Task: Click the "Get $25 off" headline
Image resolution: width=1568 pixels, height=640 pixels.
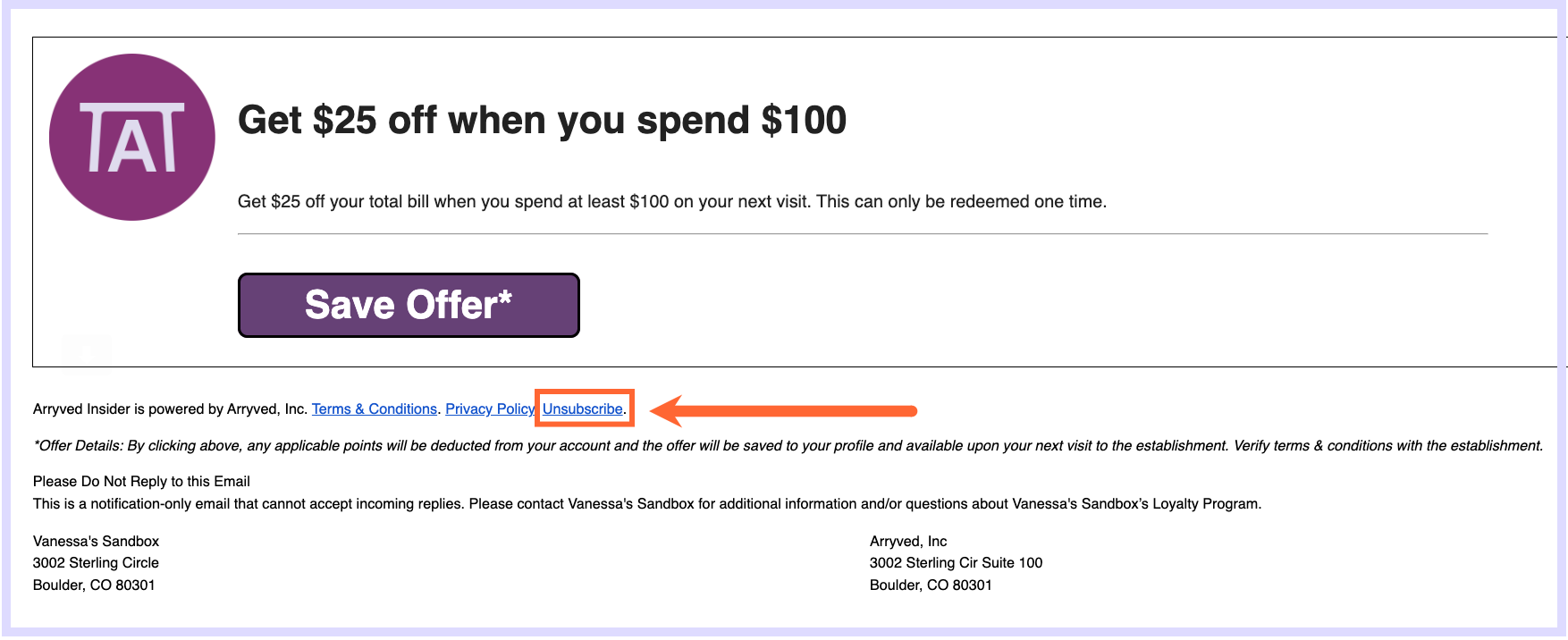Action: coord(542,120)
